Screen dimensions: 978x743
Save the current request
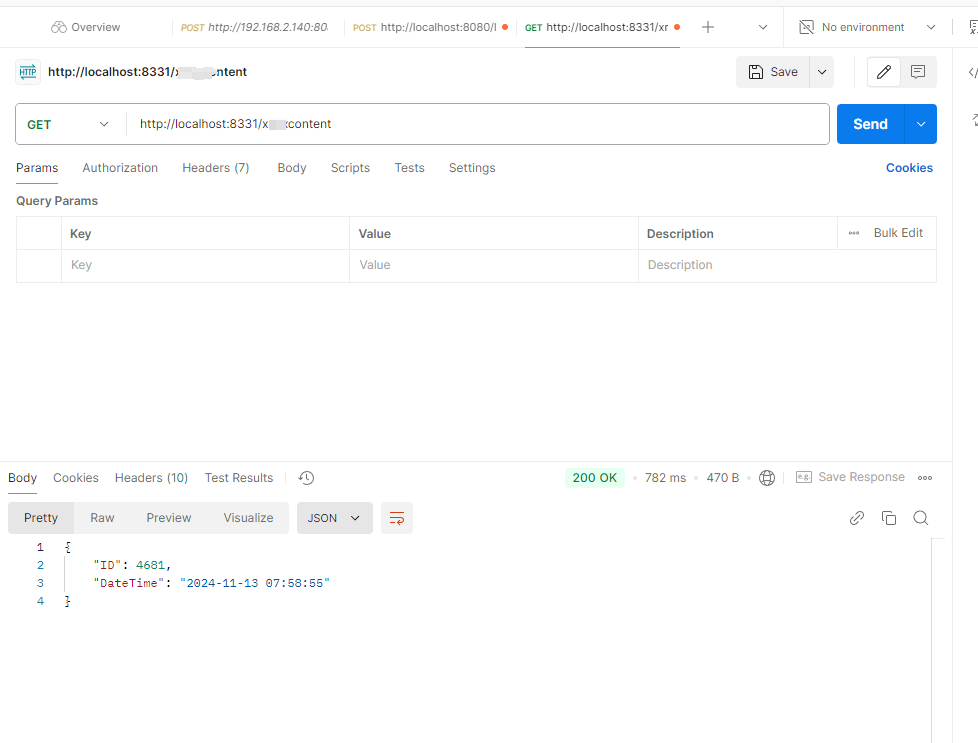[x=773, y=72]
